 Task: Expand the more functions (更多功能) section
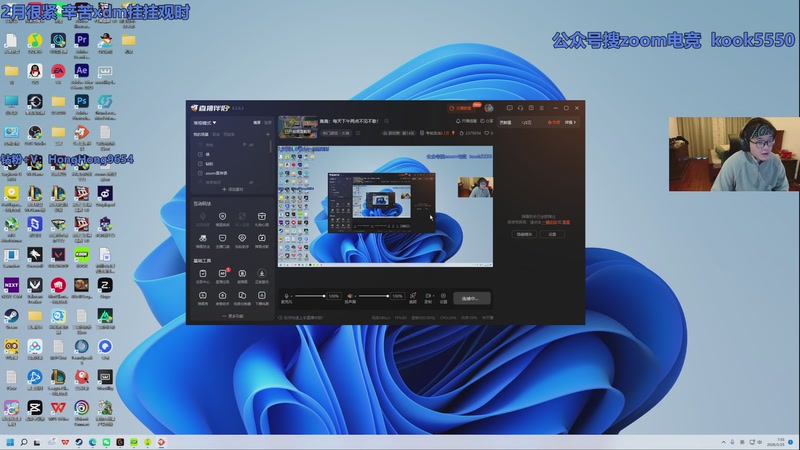click(231, 316)
